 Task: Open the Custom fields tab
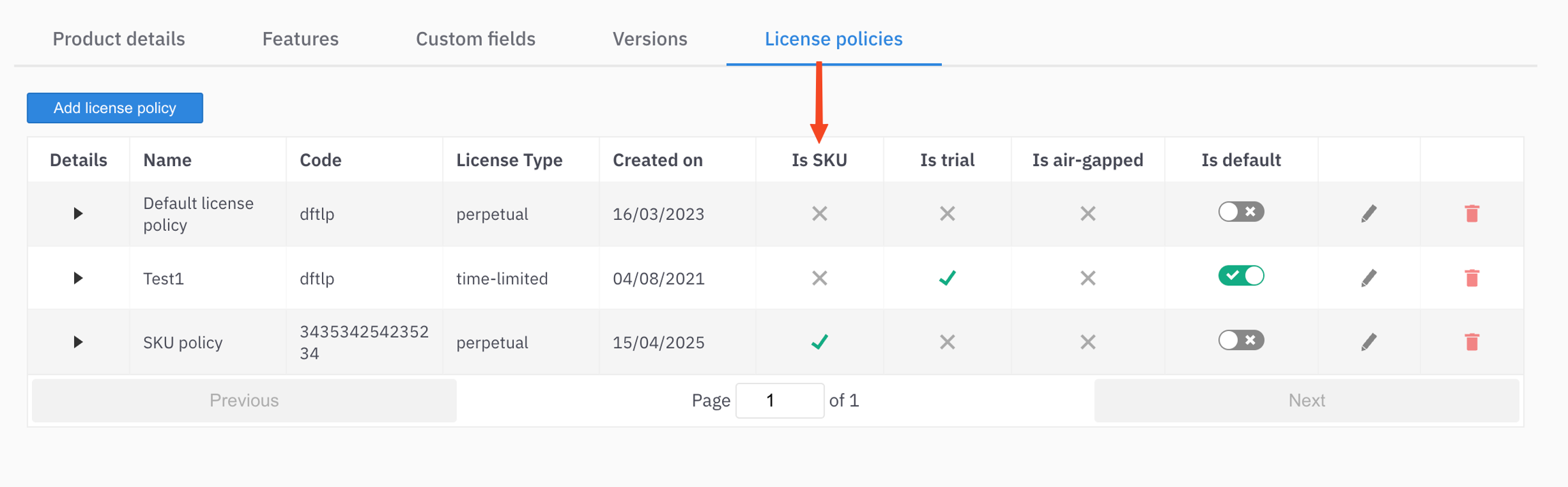point(475,39)
